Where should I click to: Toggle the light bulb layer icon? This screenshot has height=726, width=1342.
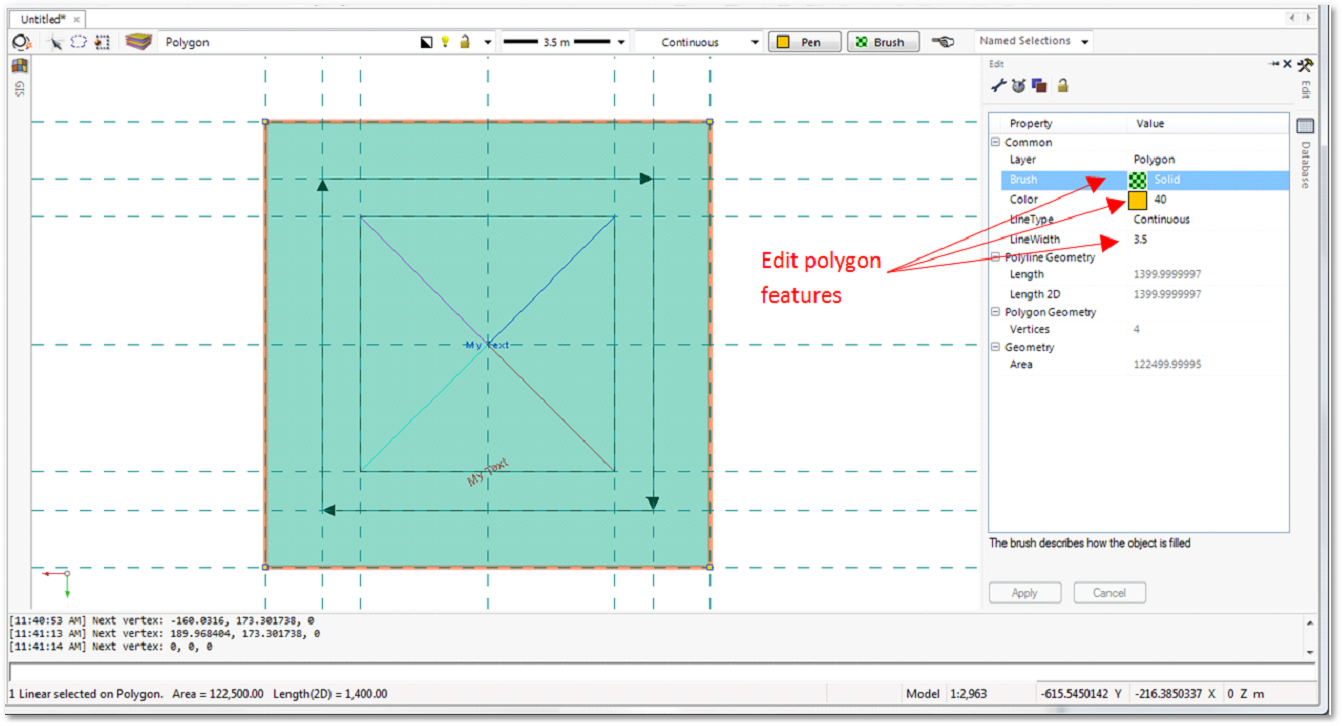click(445, 42)
